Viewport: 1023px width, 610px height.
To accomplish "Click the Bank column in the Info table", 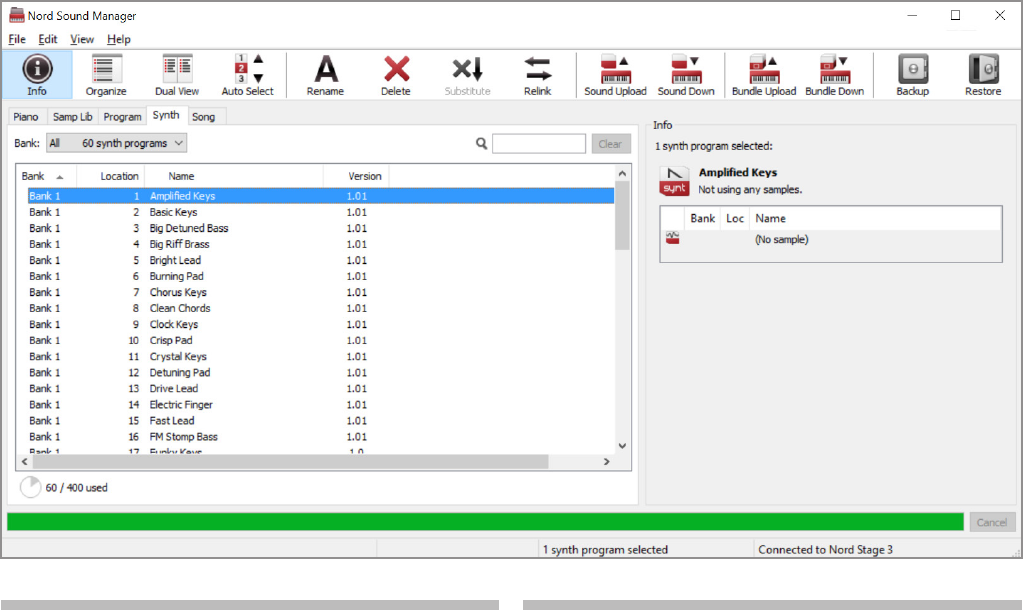I will [x=703, y=219].
